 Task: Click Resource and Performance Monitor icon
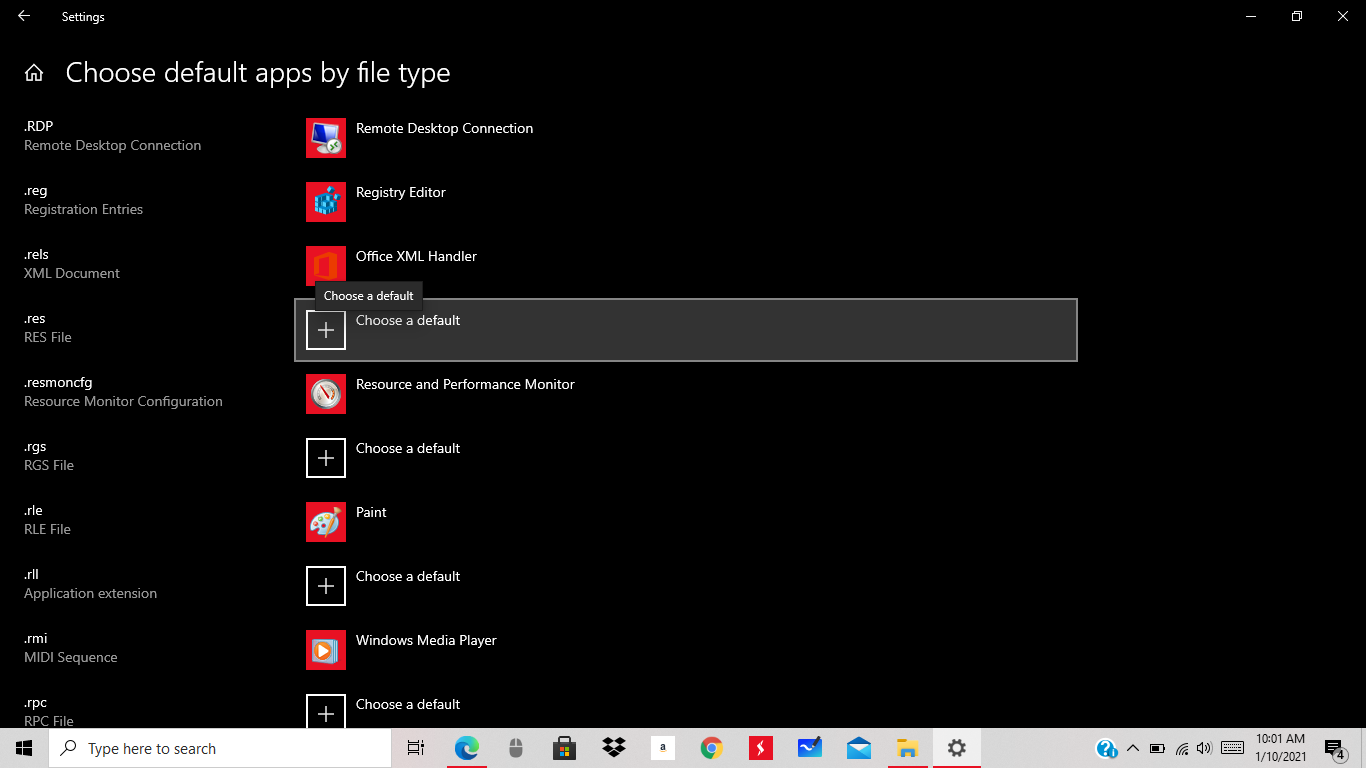326,394
